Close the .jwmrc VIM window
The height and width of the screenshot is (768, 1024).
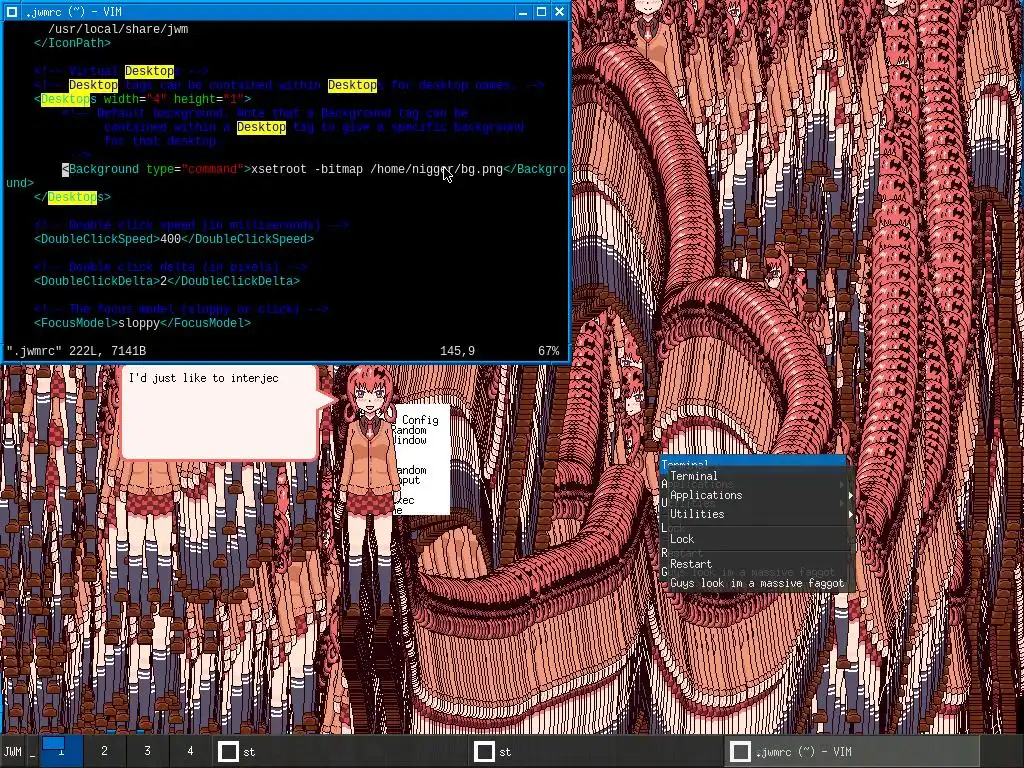click(560, 12)
